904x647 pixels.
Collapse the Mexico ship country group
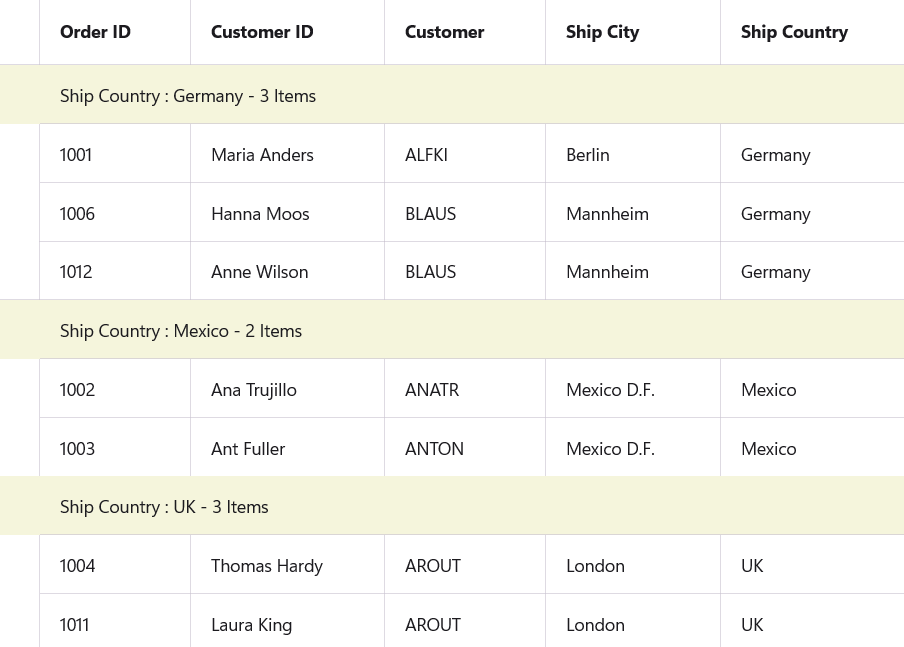[x=20, y=330]
